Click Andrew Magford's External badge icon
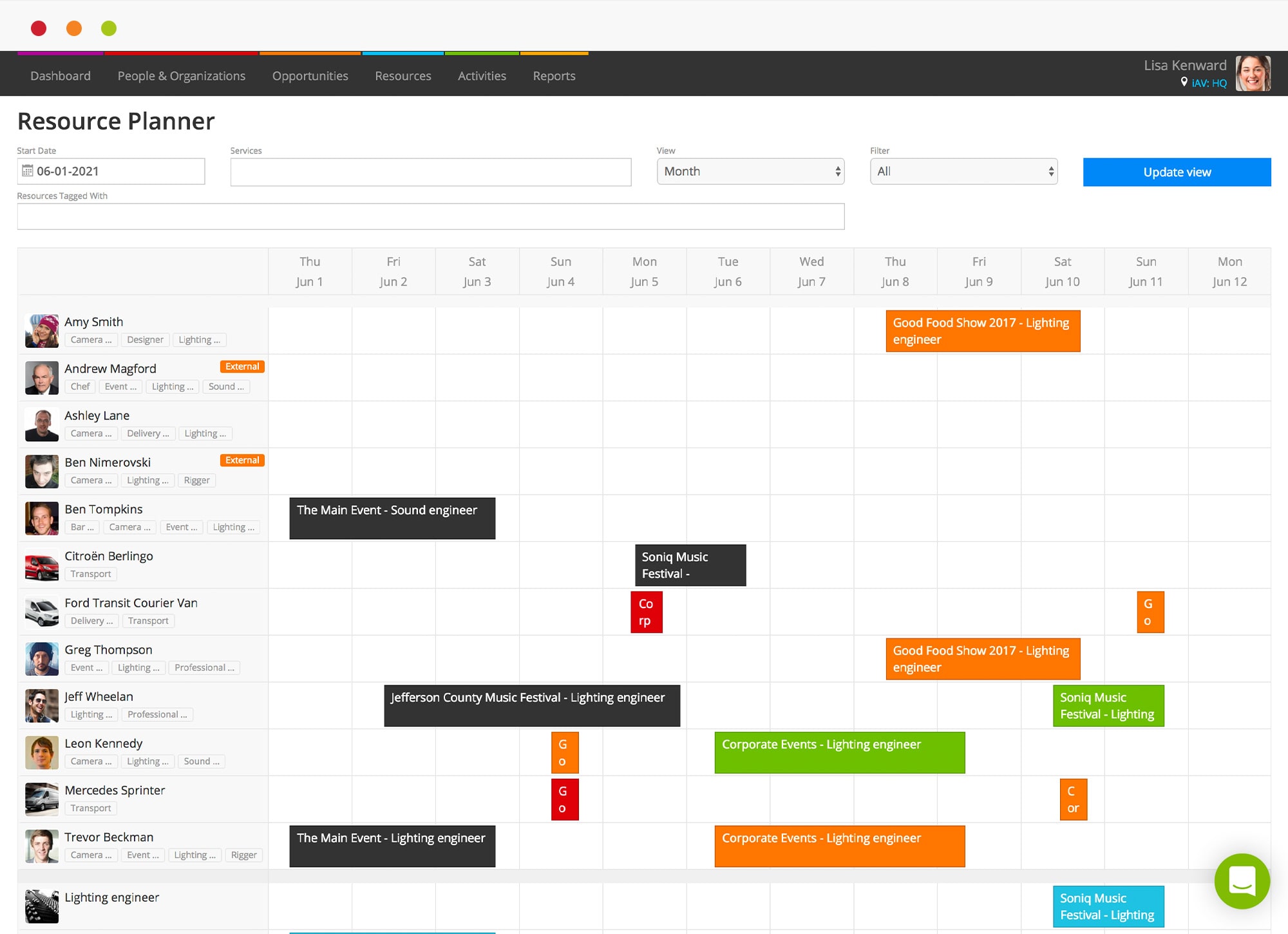Screen dimensions: 1288x934 coord(240,366)
